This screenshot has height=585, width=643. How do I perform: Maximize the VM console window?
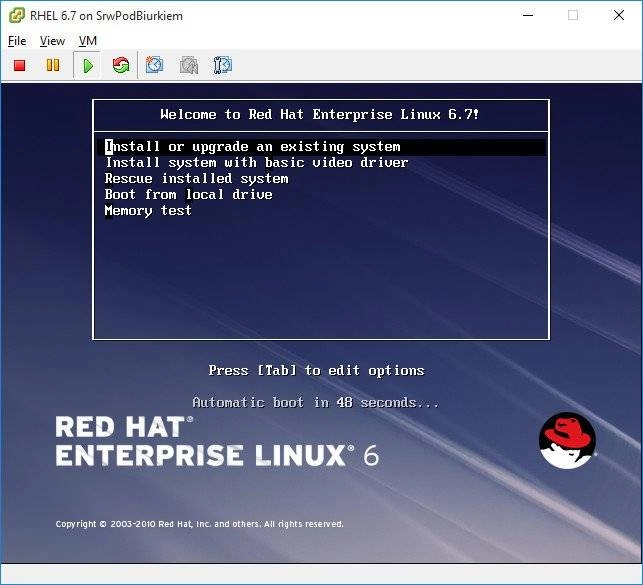pyautogui.click(x=573, y=16)
